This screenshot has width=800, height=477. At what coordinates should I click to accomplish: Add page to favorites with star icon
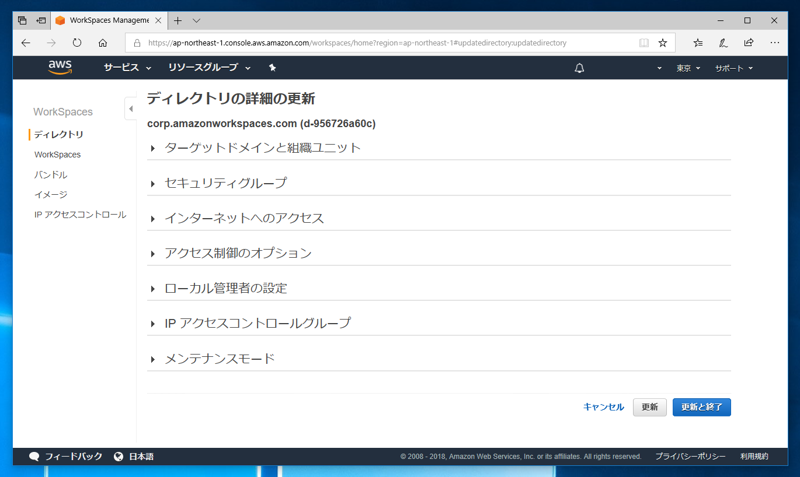[663, 43]
